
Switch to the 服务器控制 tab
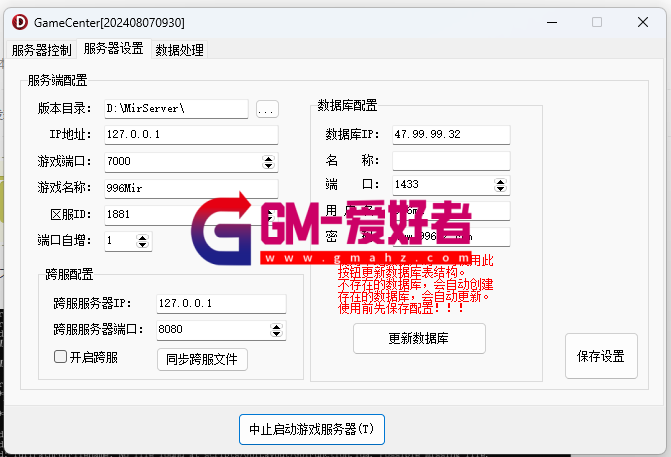coord(41,50)
